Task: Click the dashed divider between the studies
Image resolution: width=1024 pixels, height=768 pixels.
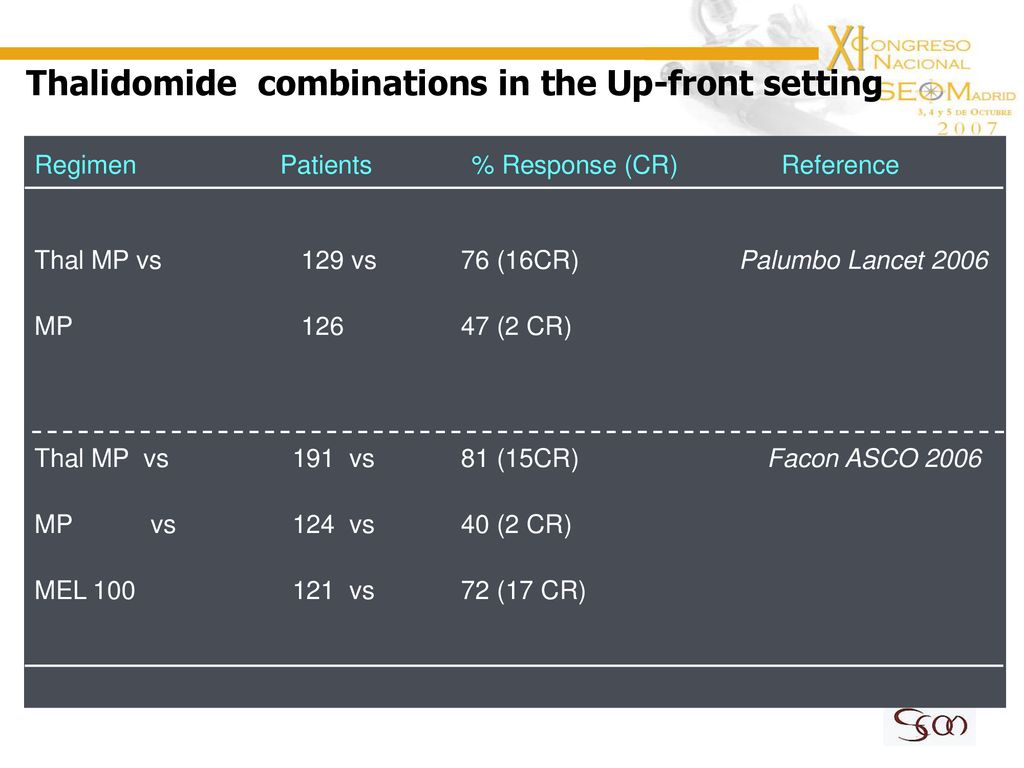Action: tap(518, 432)
